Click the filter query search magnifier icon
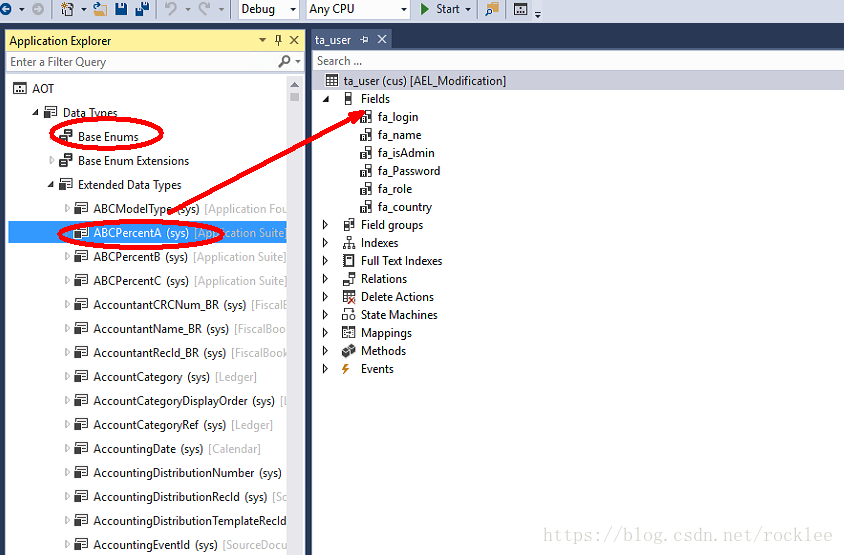 (x=284, y=61)
